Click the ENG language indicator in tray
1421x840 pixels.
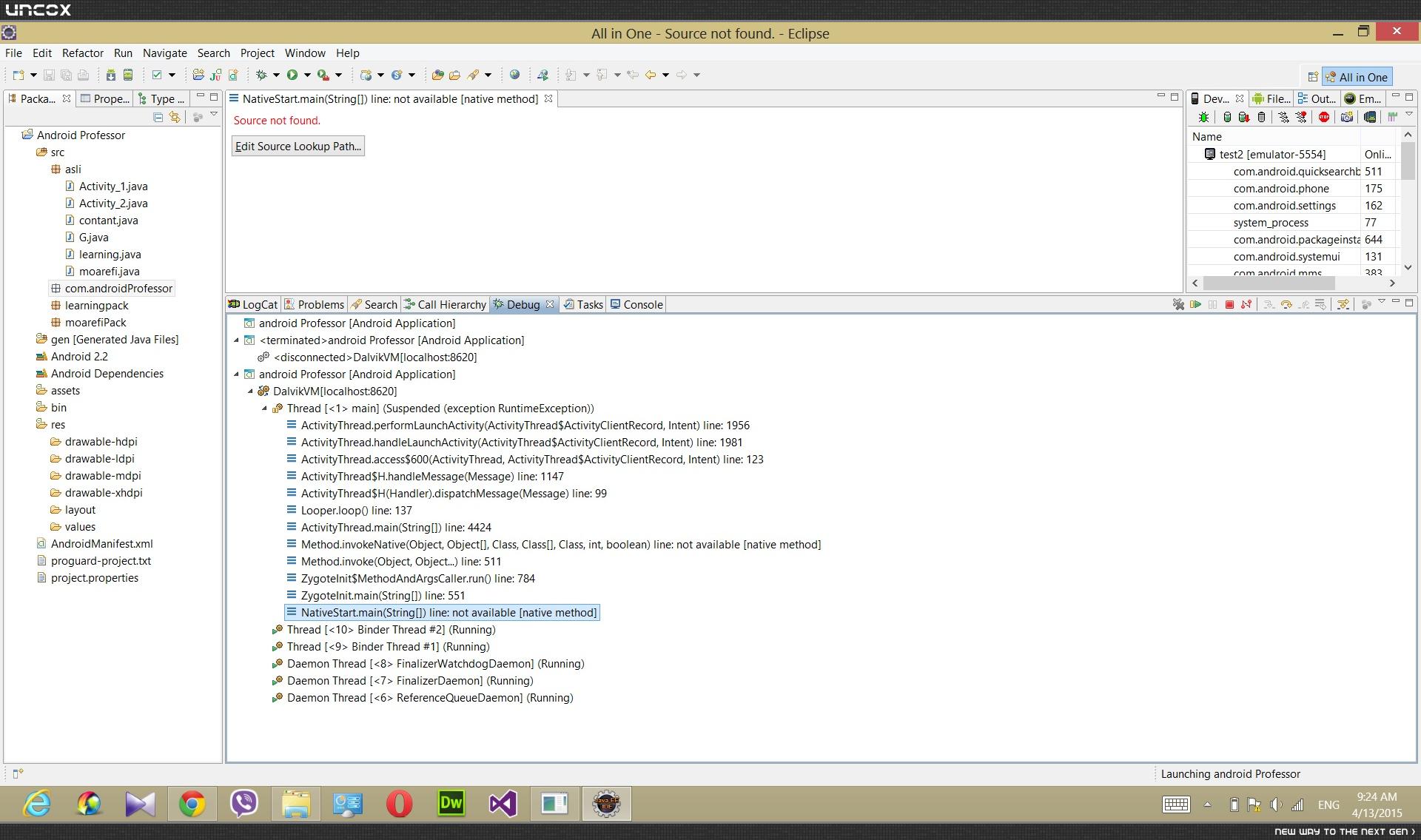(1328, 805)
